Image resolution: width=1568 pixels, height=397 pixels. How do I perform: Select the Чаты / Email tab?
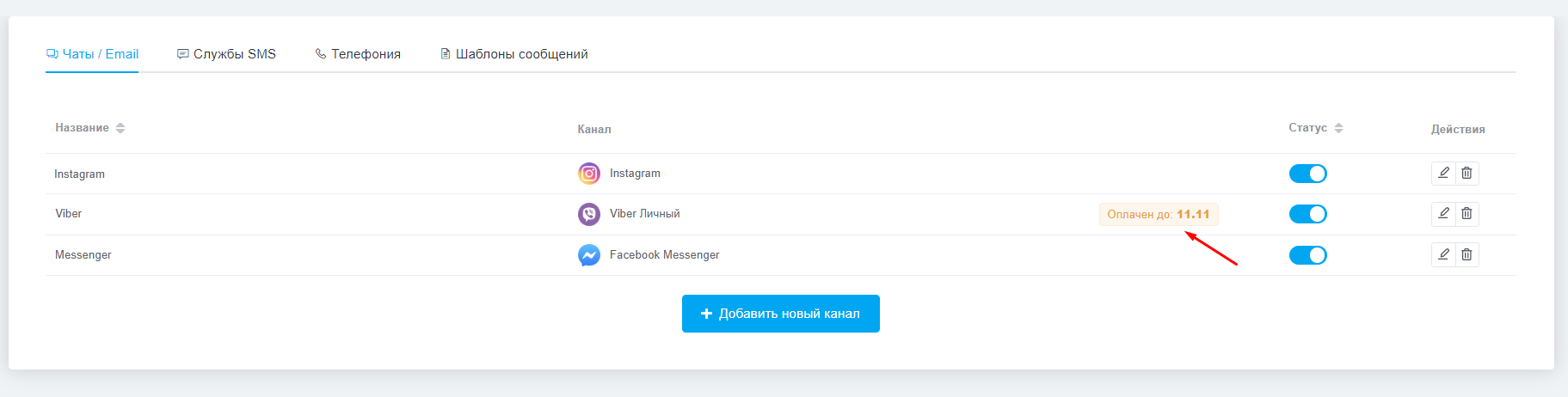click(92, 54)
